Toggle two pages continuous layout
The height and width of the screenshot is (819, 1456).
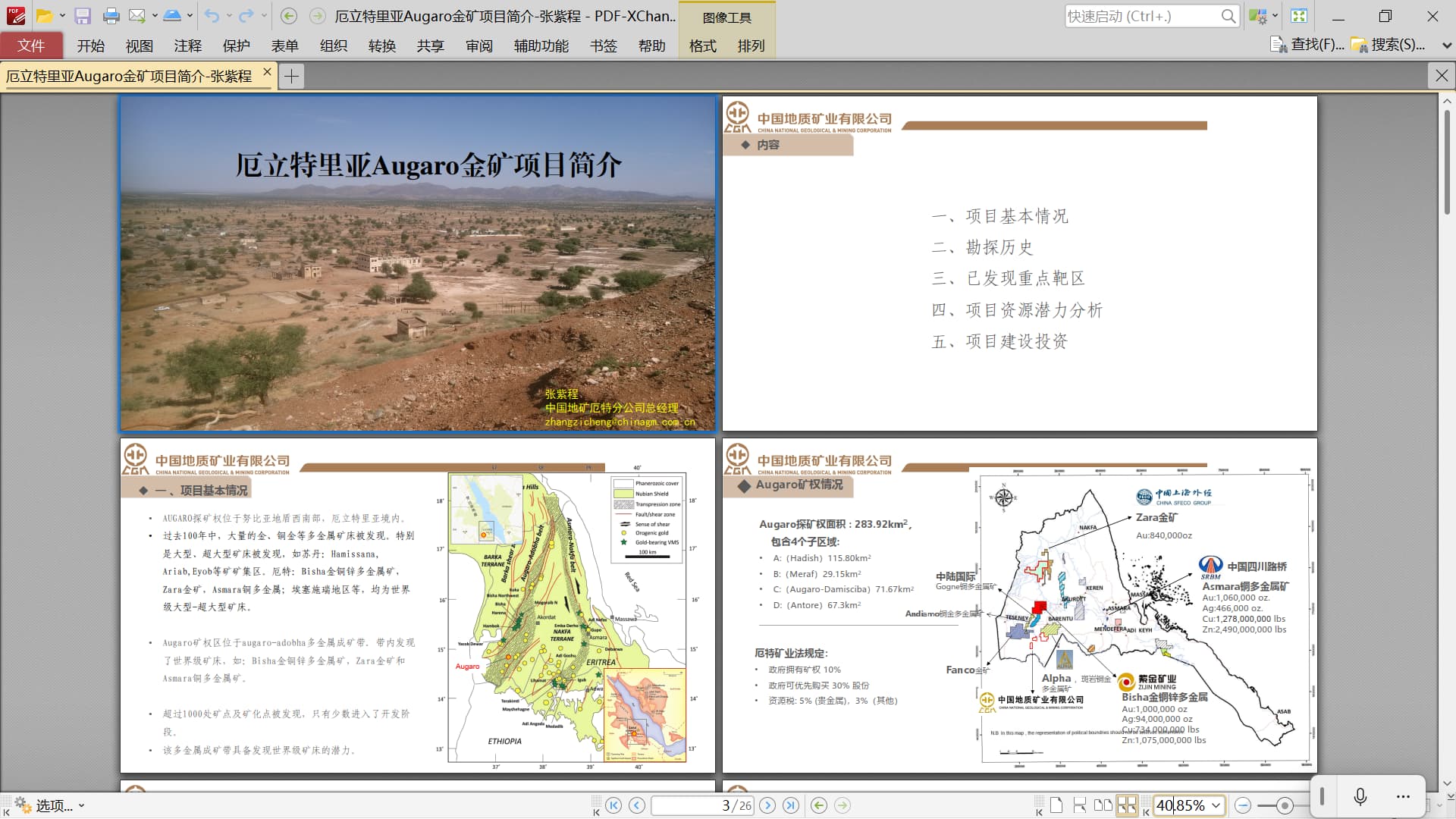(x=1127, y=805)
